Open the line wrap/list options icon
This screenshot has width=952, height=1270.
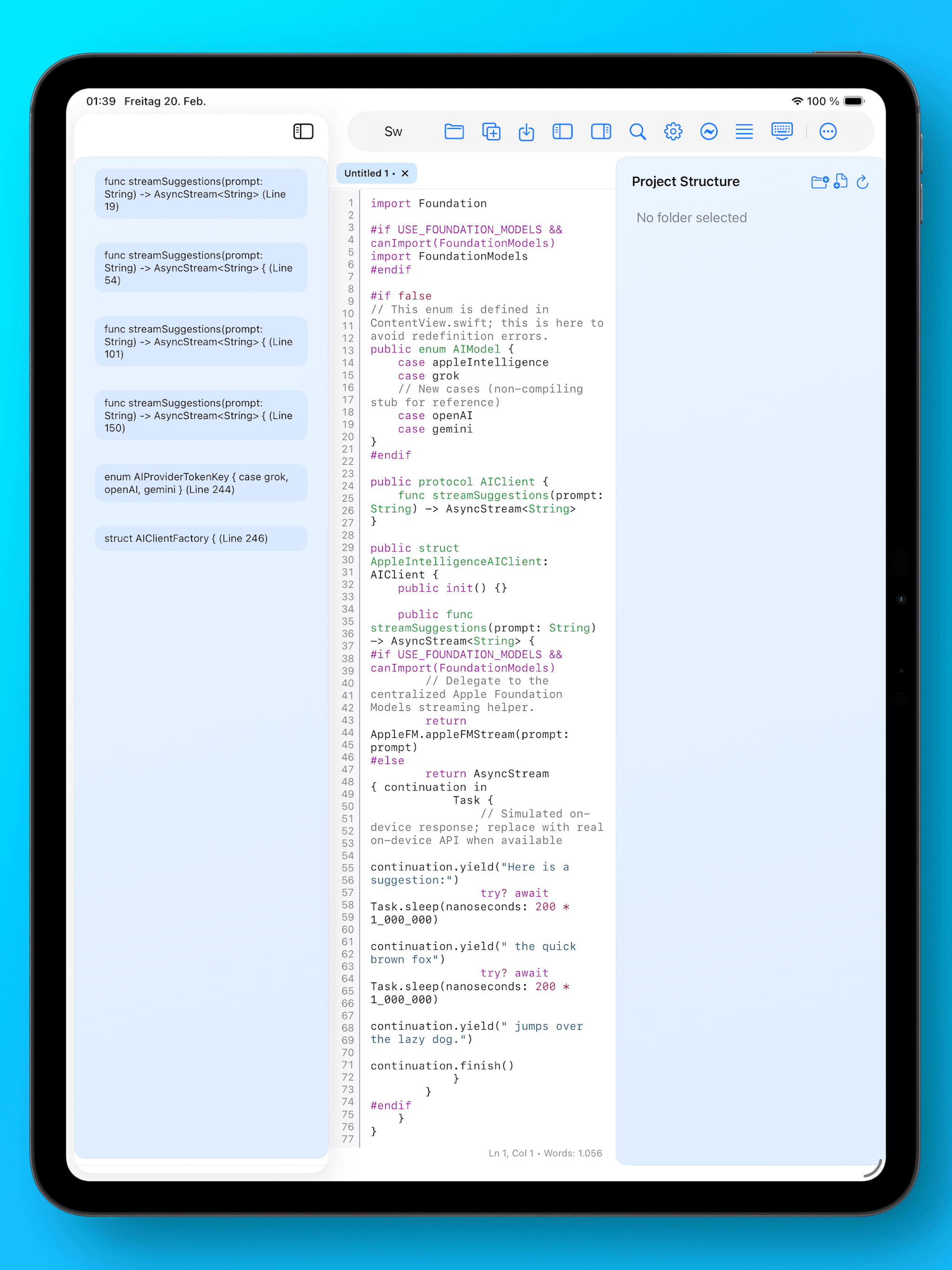click(744, 132)
